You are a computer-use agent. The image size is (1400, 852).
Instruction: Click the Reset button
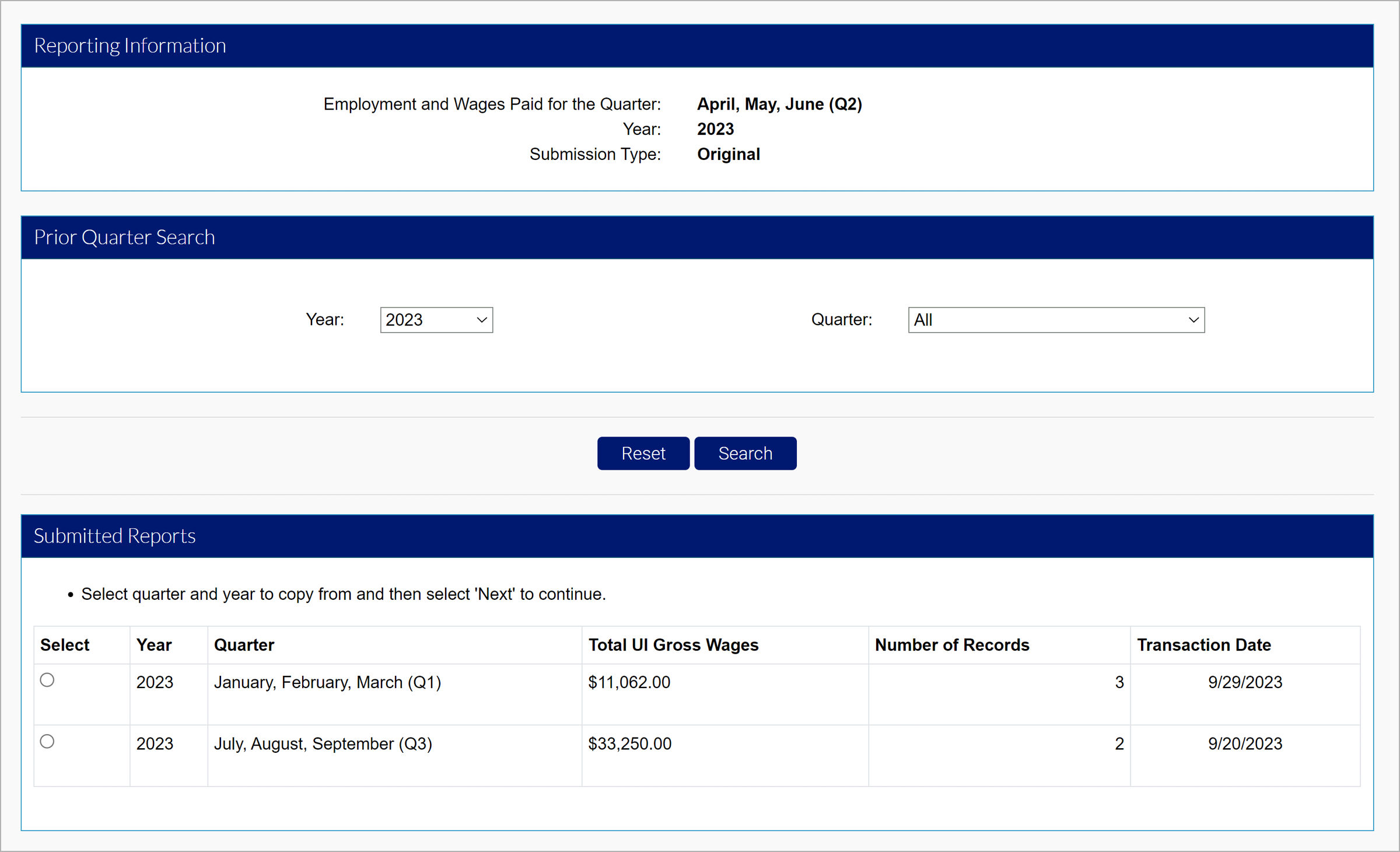tap(643, 453)
